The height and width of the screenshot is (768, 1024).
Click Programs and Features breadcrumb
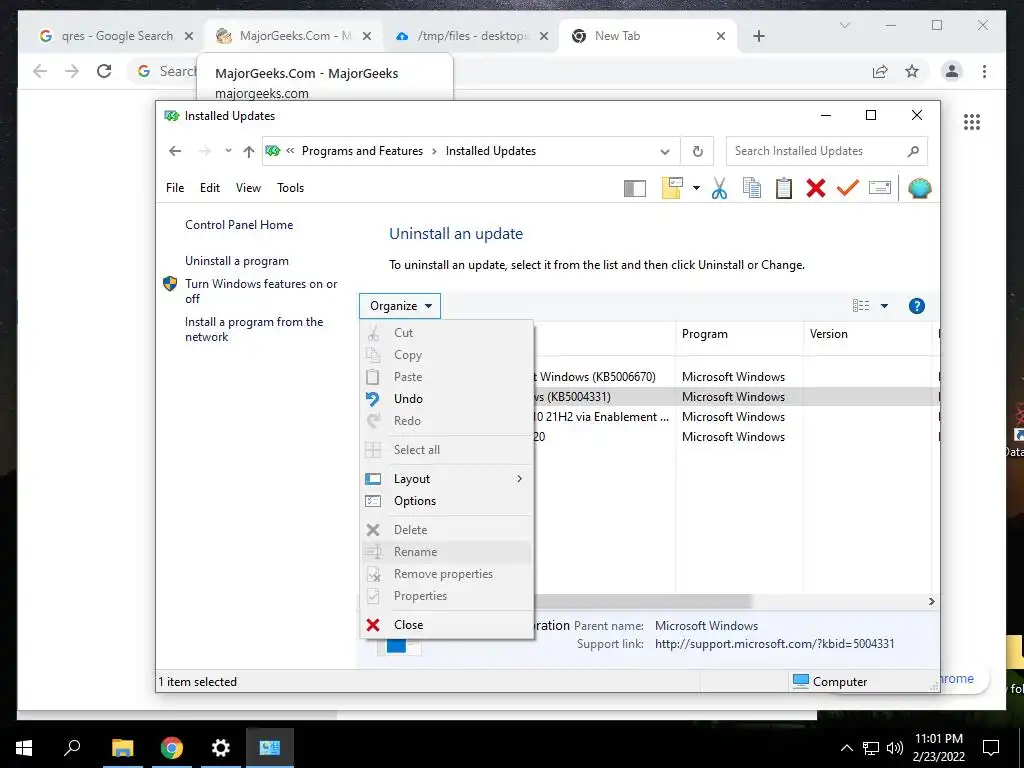coord(362,151)
